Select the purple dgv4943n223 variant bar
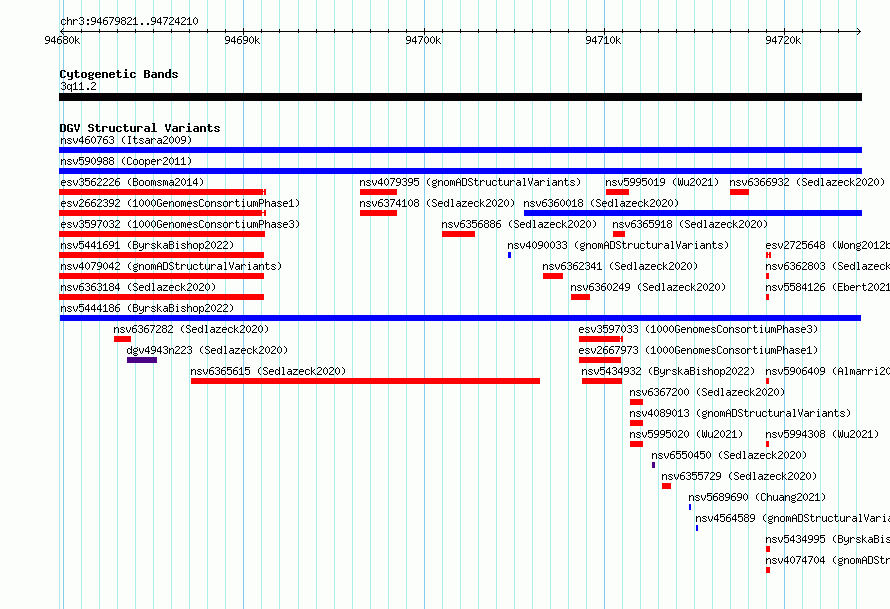Image resolution: width=890 pixels, height=609 pixels. click(x=142, y=360)
